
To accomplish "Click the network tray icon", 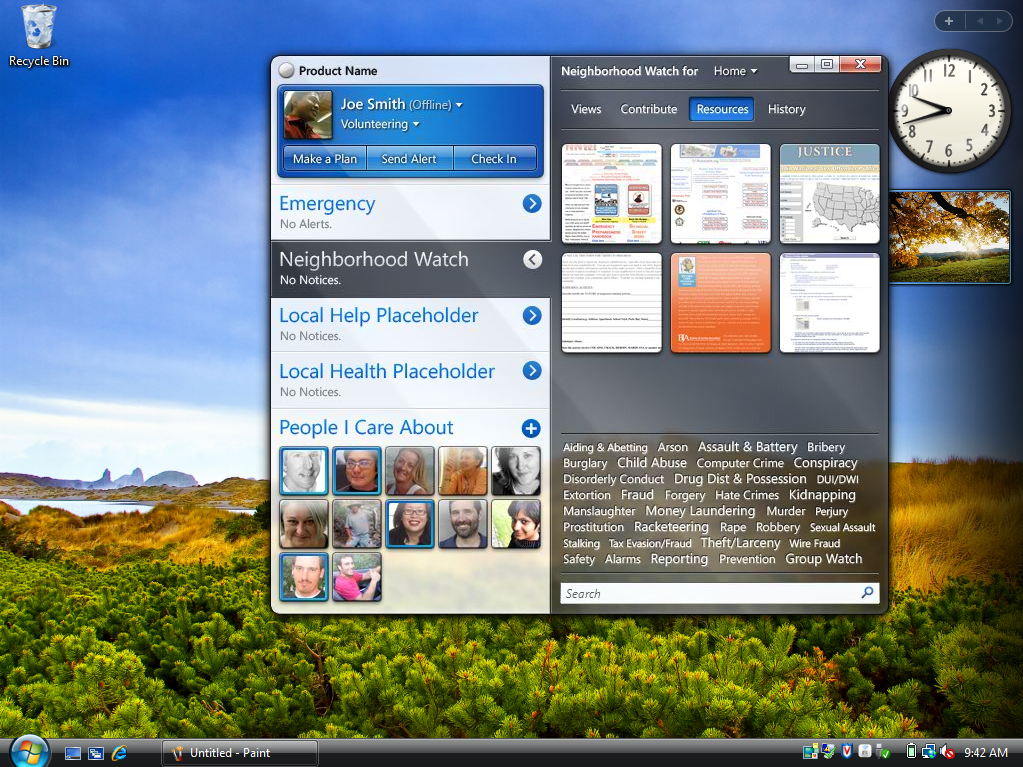I will (x=928, y=752).
